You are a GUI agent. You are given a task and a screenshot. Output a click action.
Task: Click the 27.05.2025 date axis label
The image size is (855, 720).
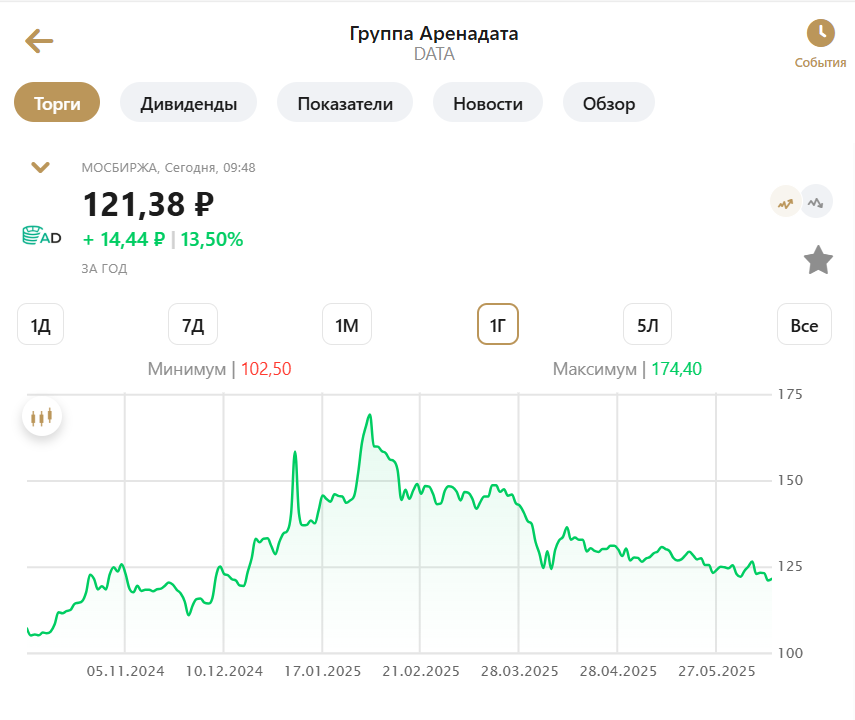716,671
